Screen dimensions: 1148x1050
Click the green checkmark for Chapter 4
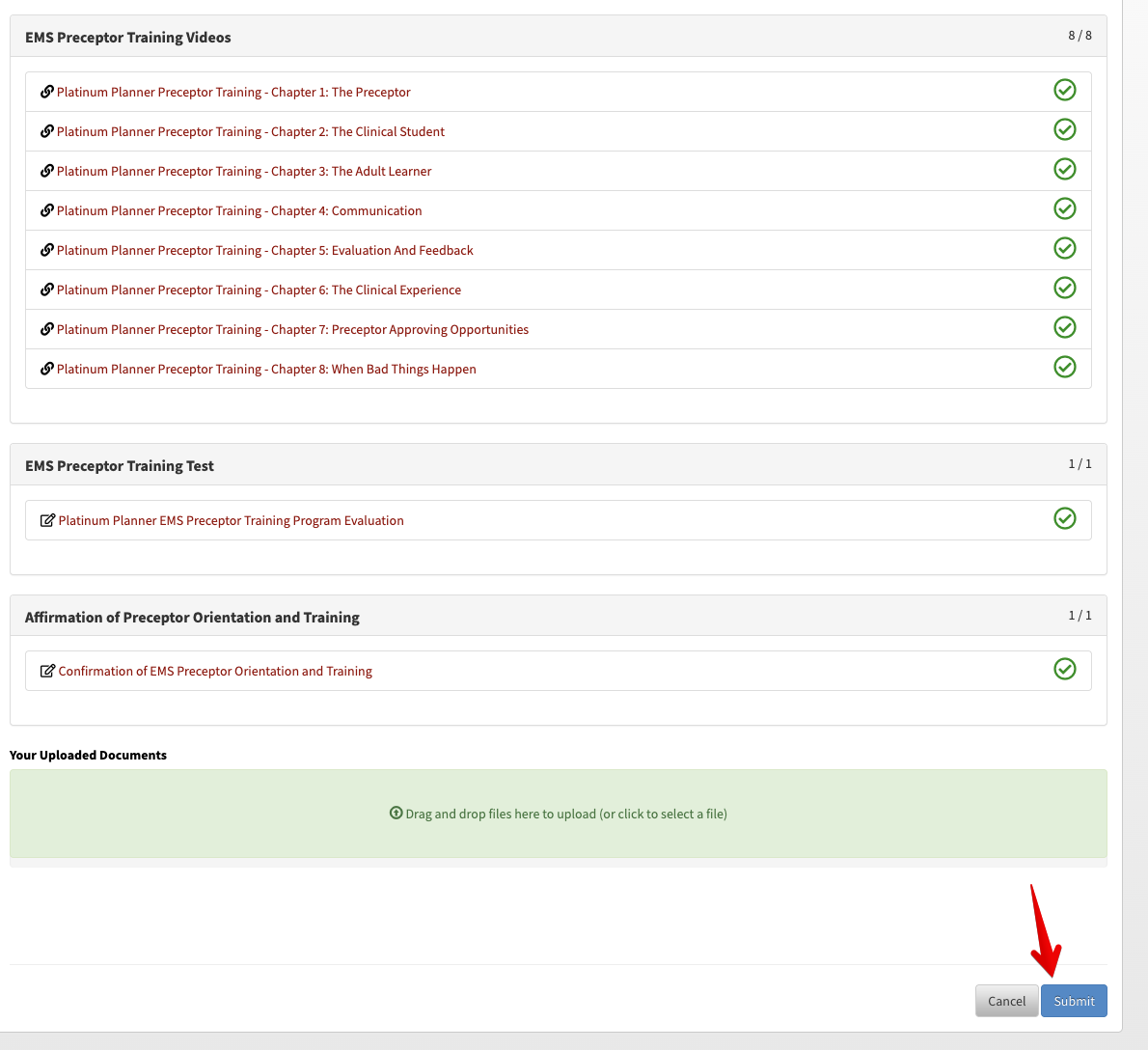coord(1064,208)
